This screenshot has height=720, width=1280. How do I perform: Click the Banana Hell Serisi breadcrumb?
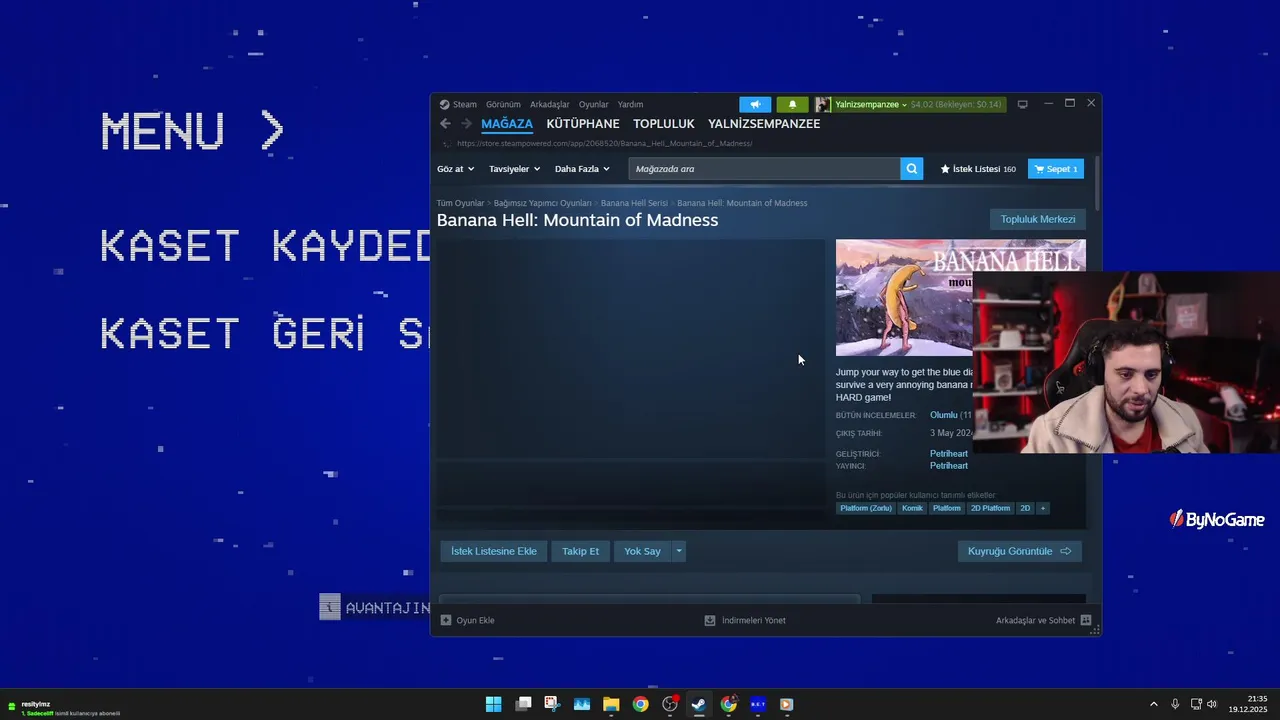tap(634, 203)
